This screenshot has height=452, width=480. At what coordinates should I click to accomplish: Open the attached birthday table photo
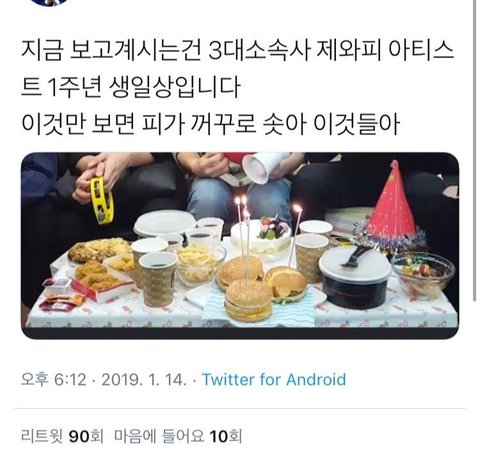[240, 245]
